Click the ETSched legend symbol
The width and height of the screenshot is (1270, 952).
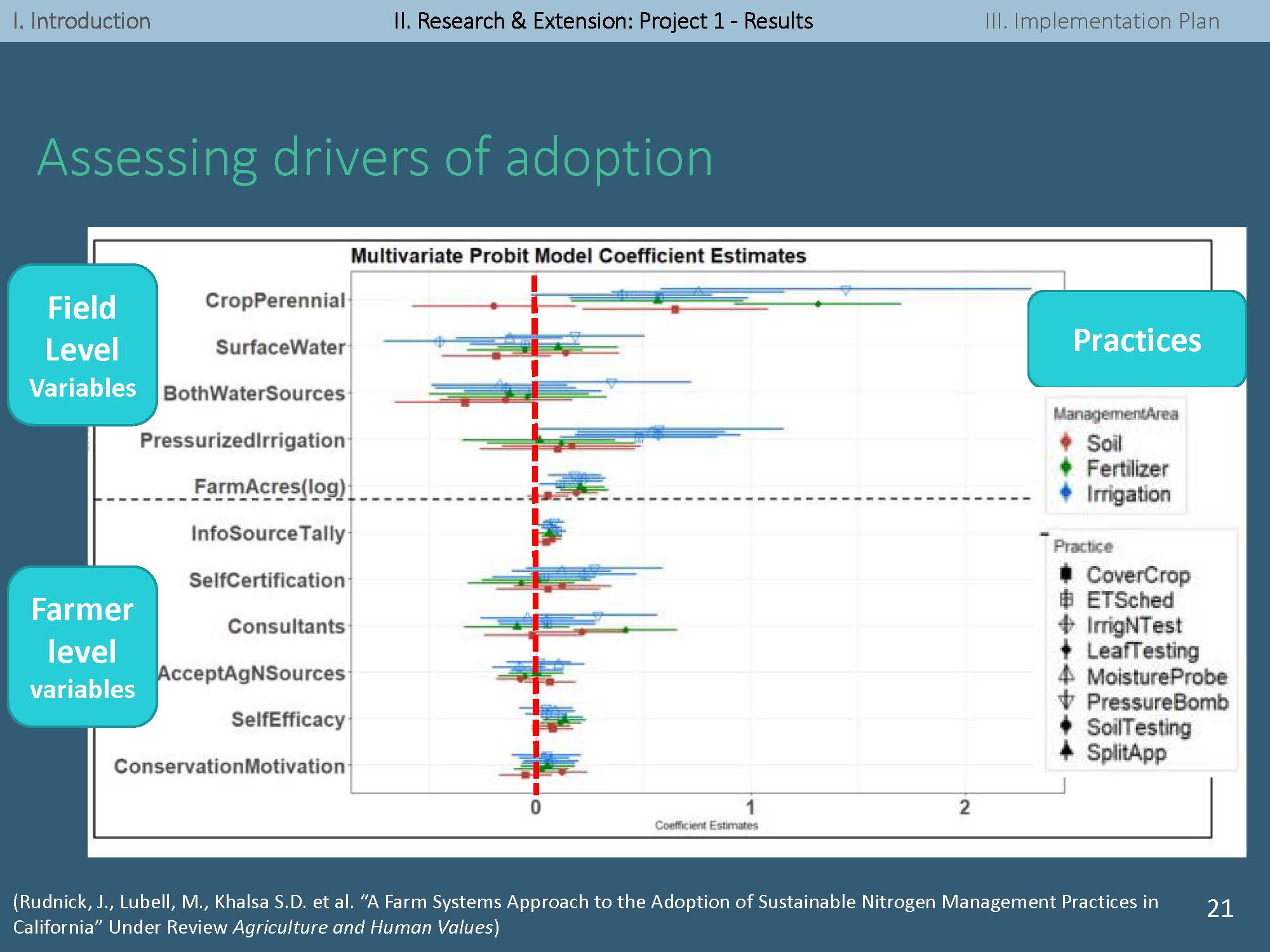tap(1066, 599)
